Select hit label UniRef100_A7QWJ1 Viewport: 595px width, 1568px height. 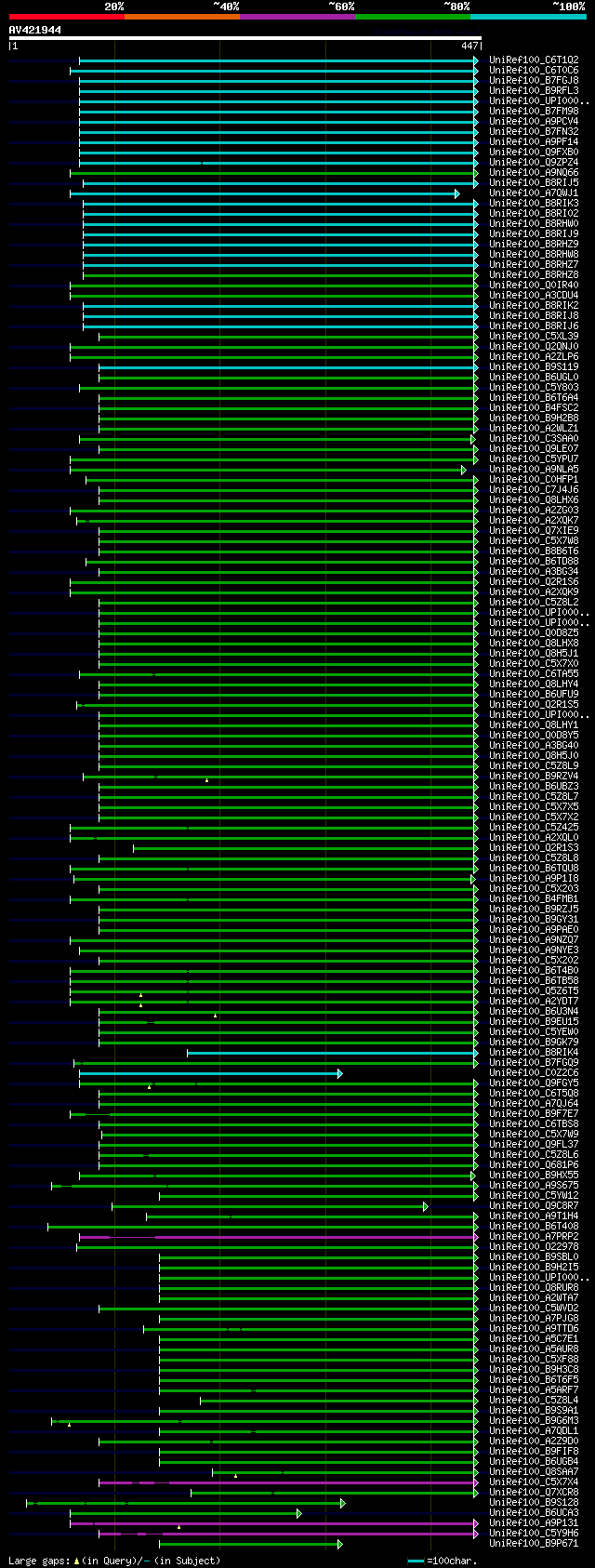(x=534, y=193)
